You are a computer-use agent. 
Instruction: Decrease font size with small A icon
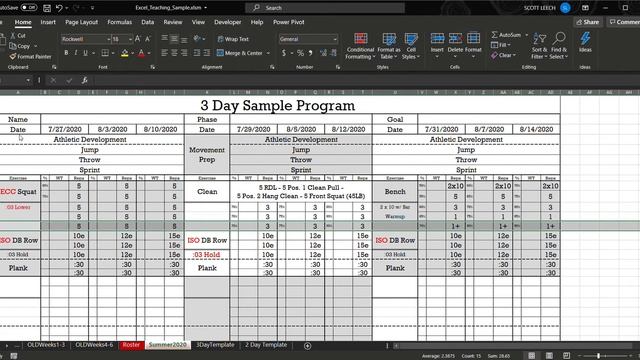(148, 39)
